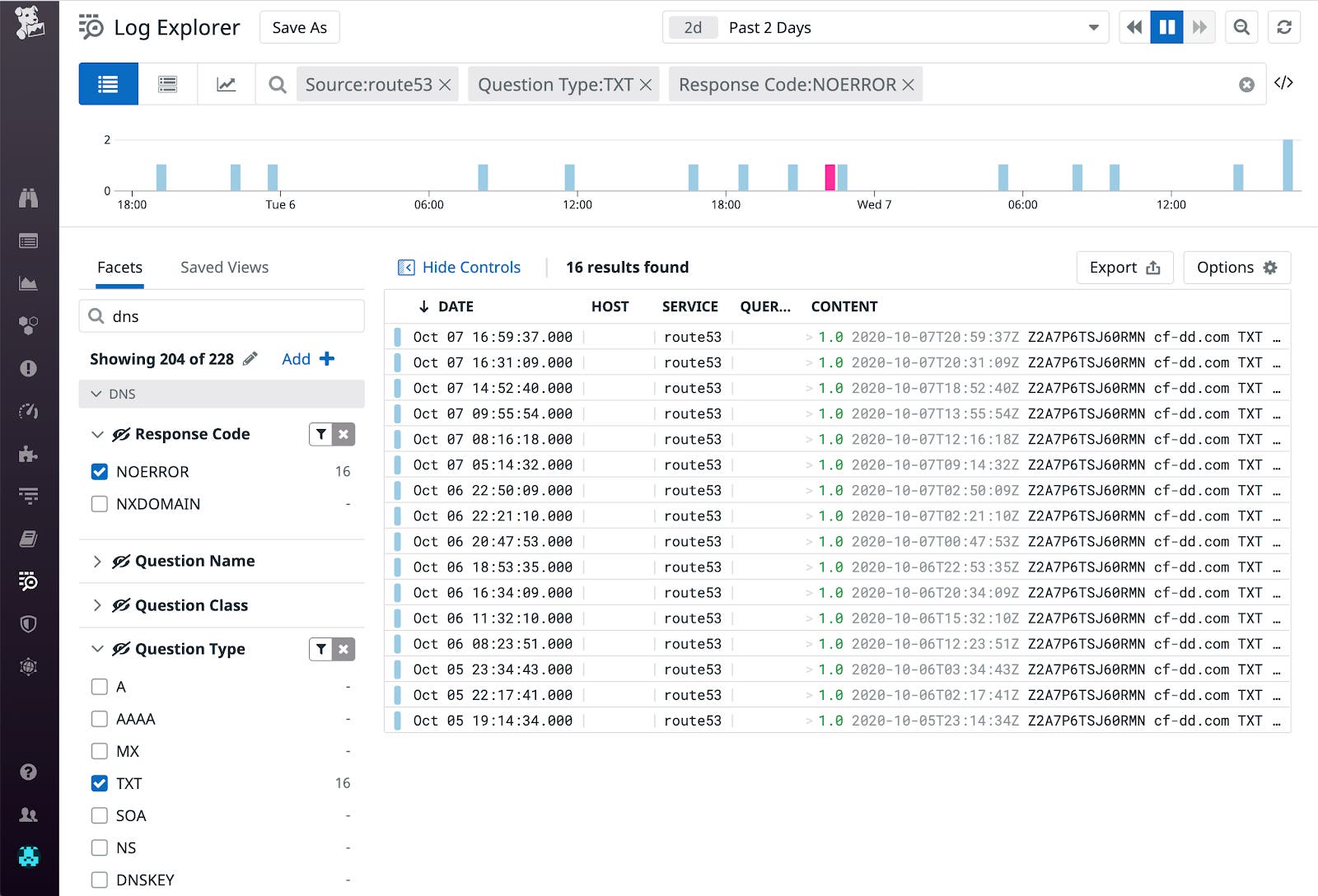Uncheck the NOERROR response code facet
1318x896 pixels.
100,471
